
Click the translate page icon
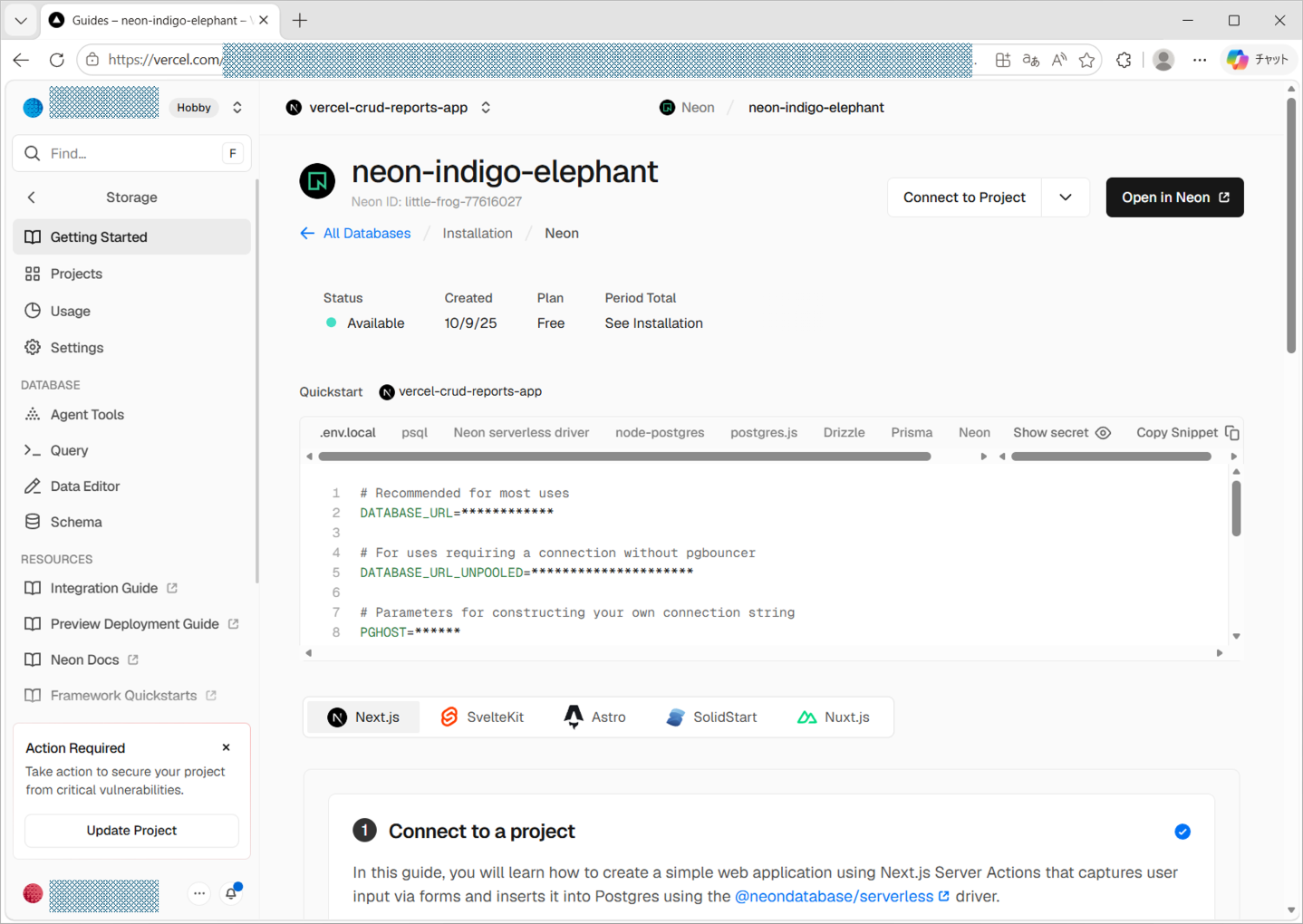1030,60
